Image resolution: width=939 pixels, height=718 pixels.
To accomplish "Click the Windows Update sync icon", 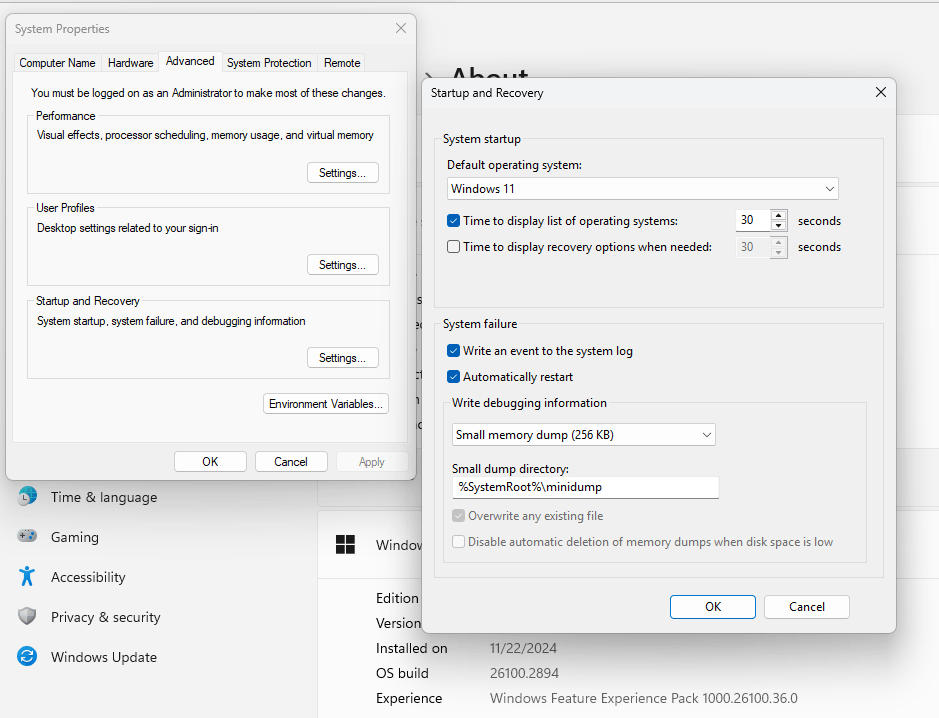I will (27, 656).
